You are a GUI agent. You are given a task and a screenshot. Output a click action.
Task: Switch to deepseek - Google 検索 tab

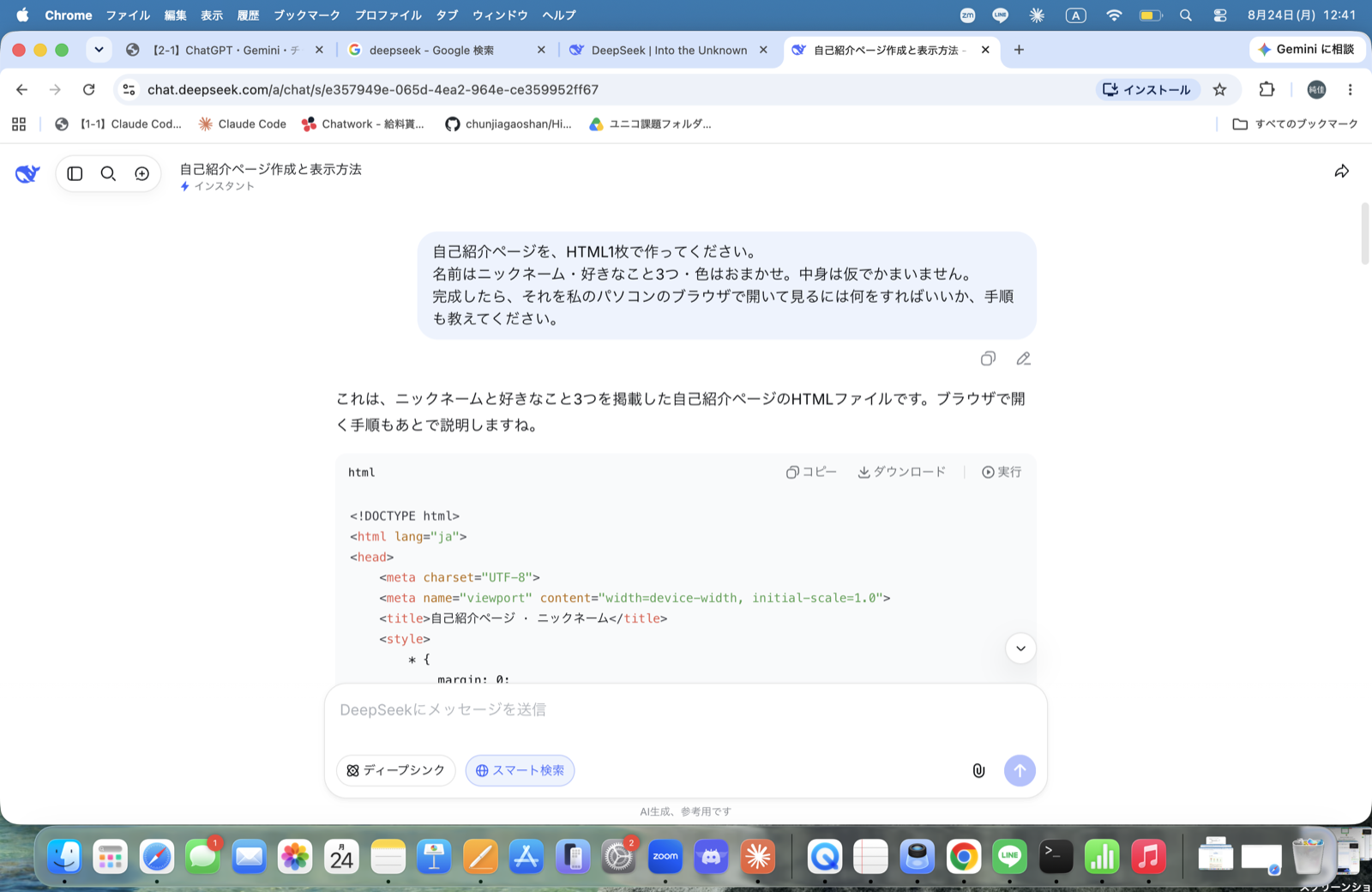coord(445,50)
